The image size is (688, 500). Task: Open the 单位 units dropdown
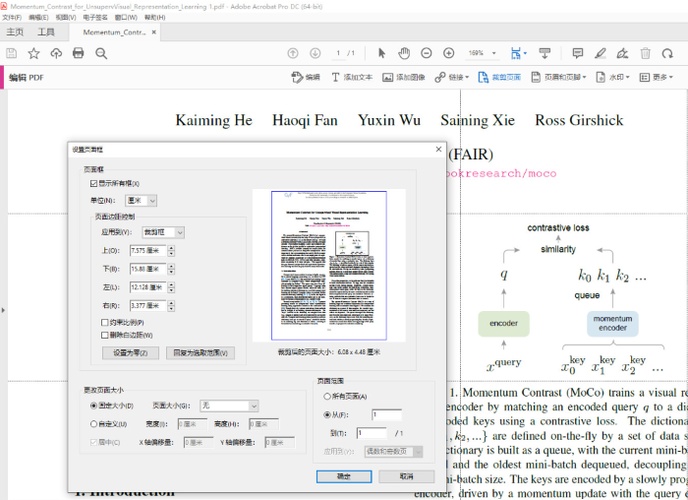click(x=141, y=201)
